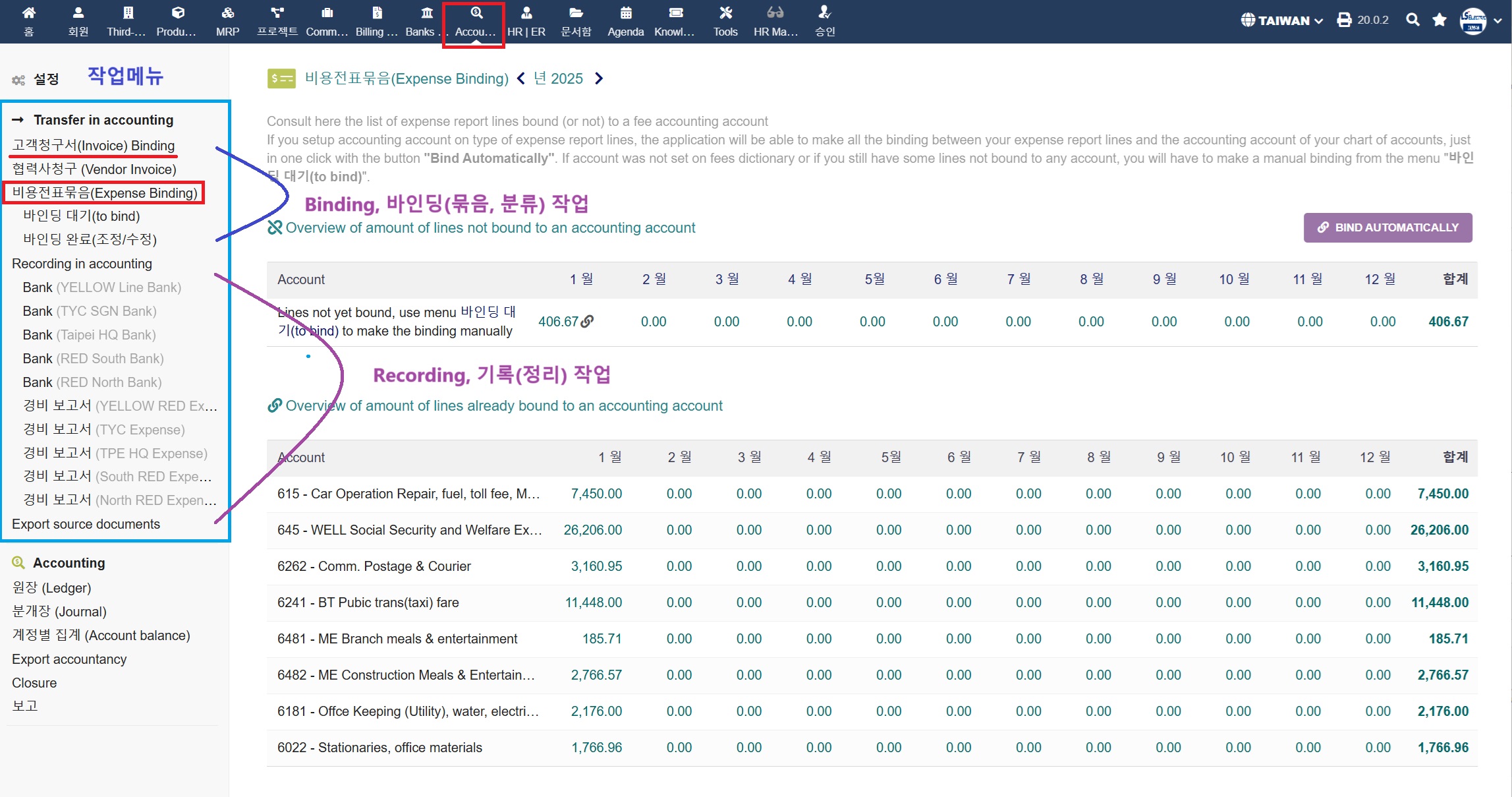Click the Bind Automatically button
The image size is (1512, 797).
[1387, 227]
